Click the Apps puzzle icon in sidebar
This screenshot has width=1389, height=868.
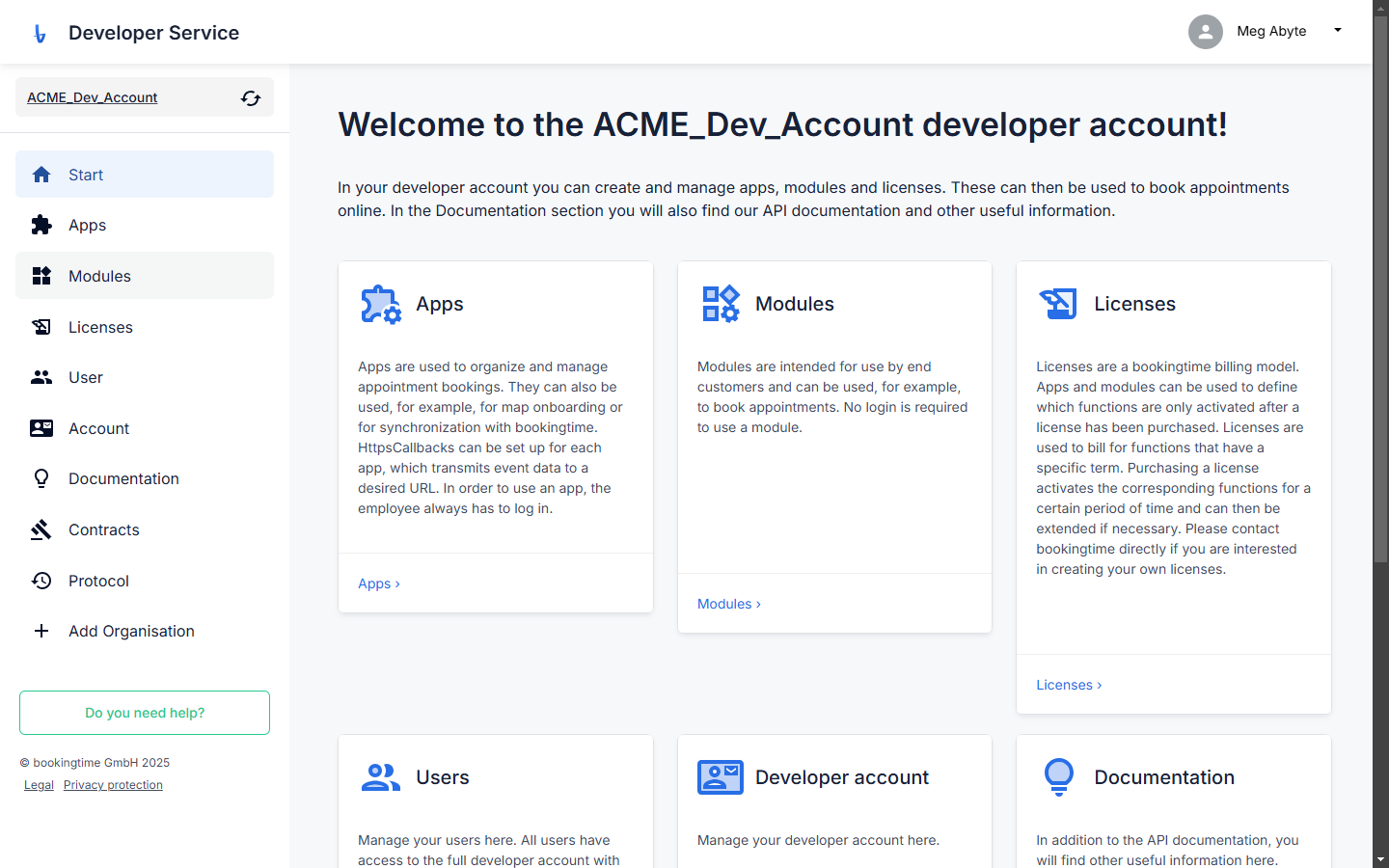point(41,225)
